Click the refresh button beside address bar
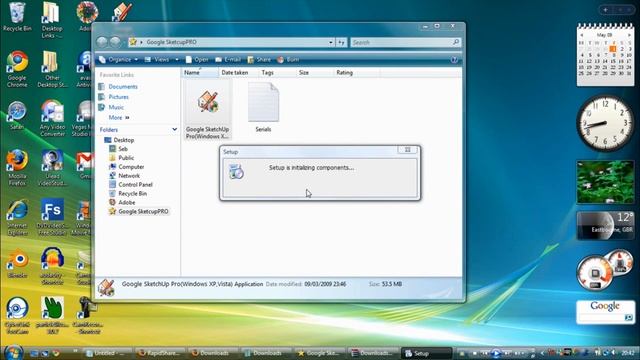This screenshot has height=360, width=640. point(341,42)
